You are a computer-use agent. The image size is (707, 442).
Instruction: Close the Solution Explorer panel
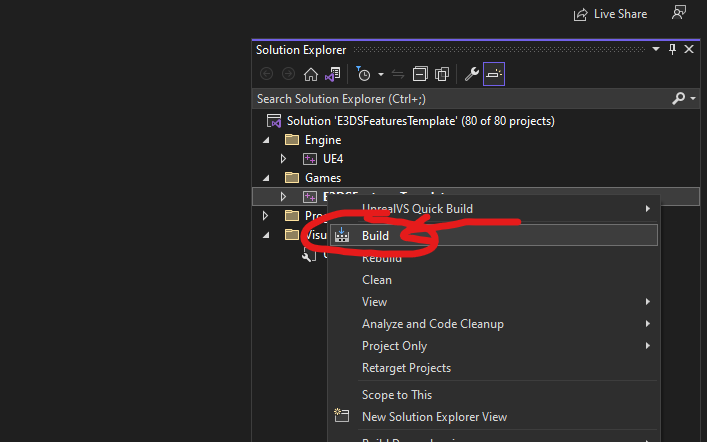689,49
